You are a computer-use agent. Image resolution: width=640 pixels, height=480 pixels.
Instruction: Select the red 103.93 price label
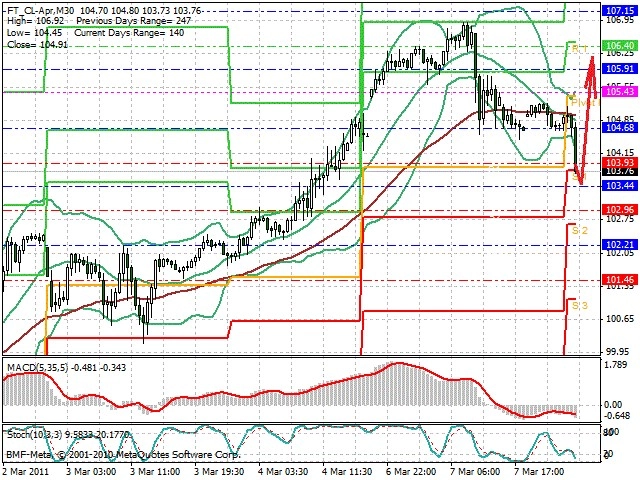619,163
